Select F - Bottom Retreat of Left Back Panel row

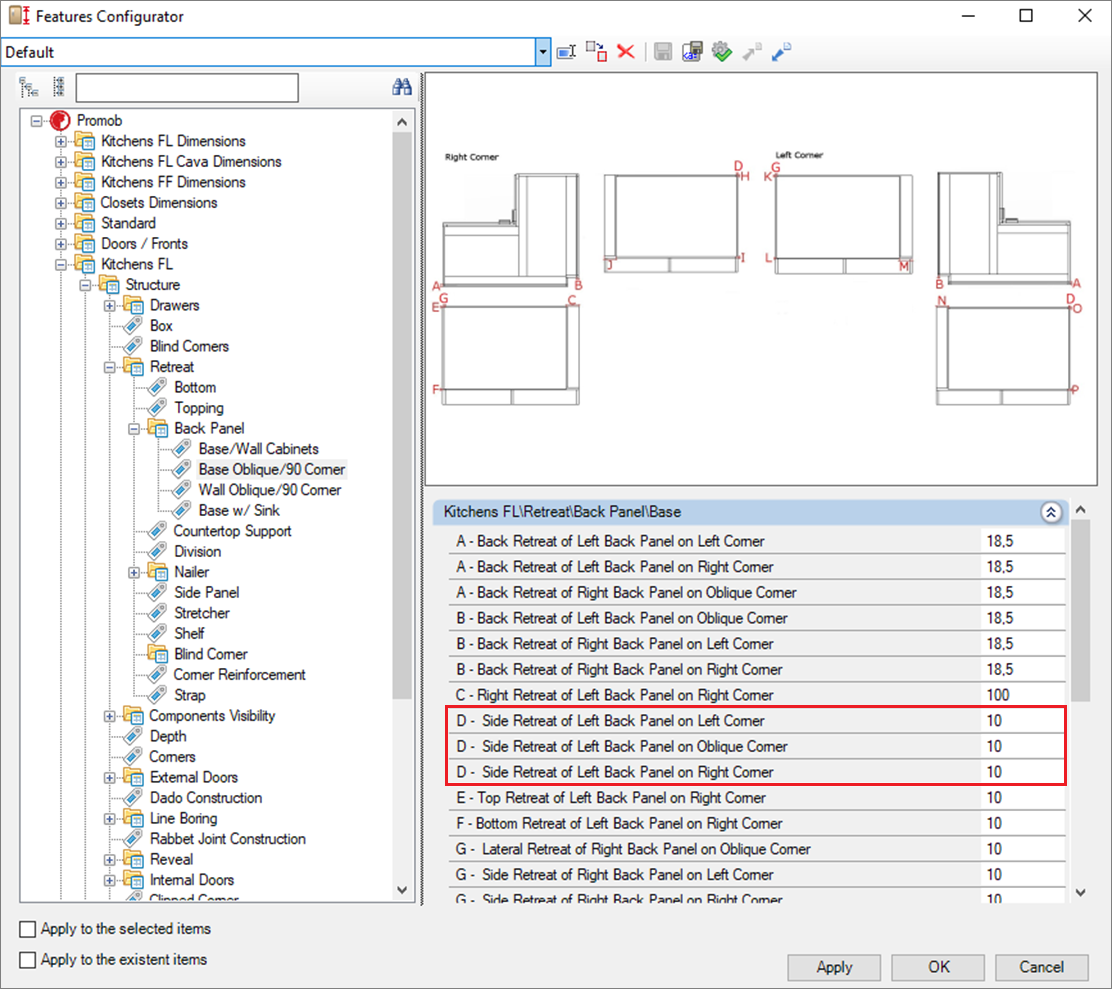[757, 823]
